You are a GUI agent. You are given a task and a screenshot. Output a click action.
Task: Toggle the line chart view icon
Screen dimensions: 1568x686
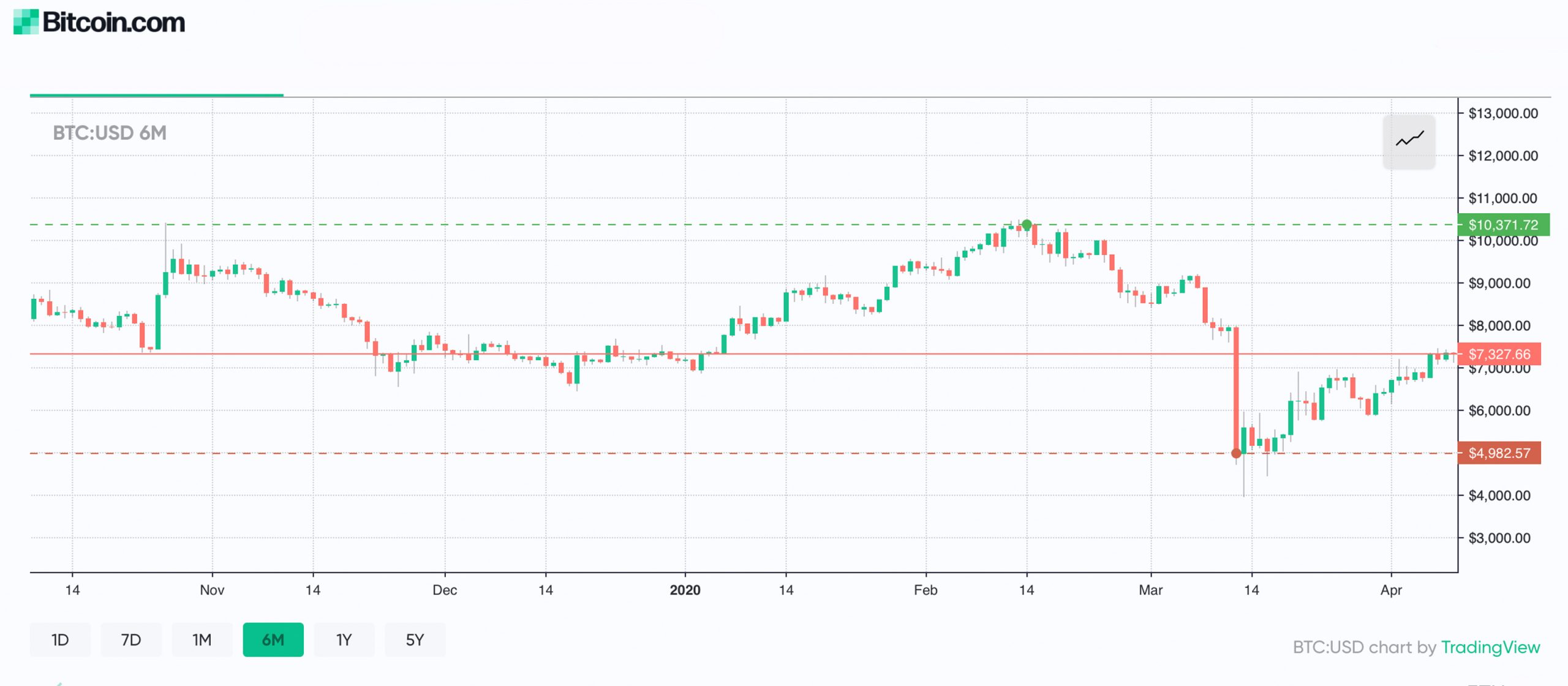[x=1409, y=141]
